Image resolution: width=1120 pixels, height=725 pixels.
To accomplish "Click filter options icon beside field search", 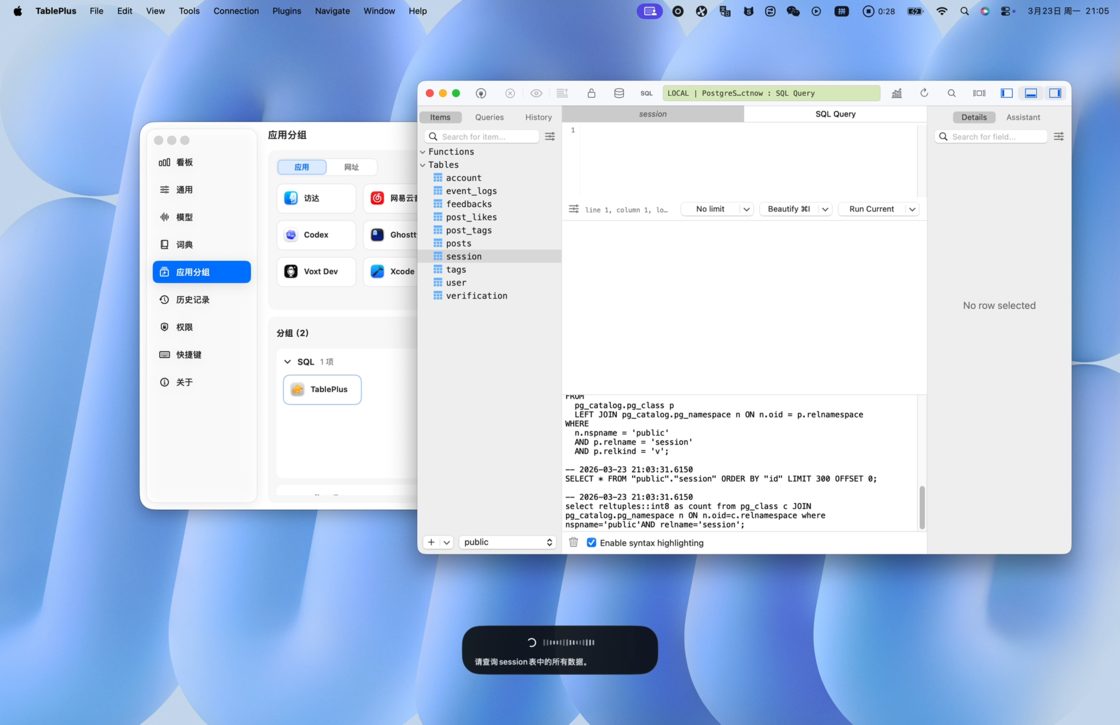I will pyautogui.click(x=1059, y=136).
